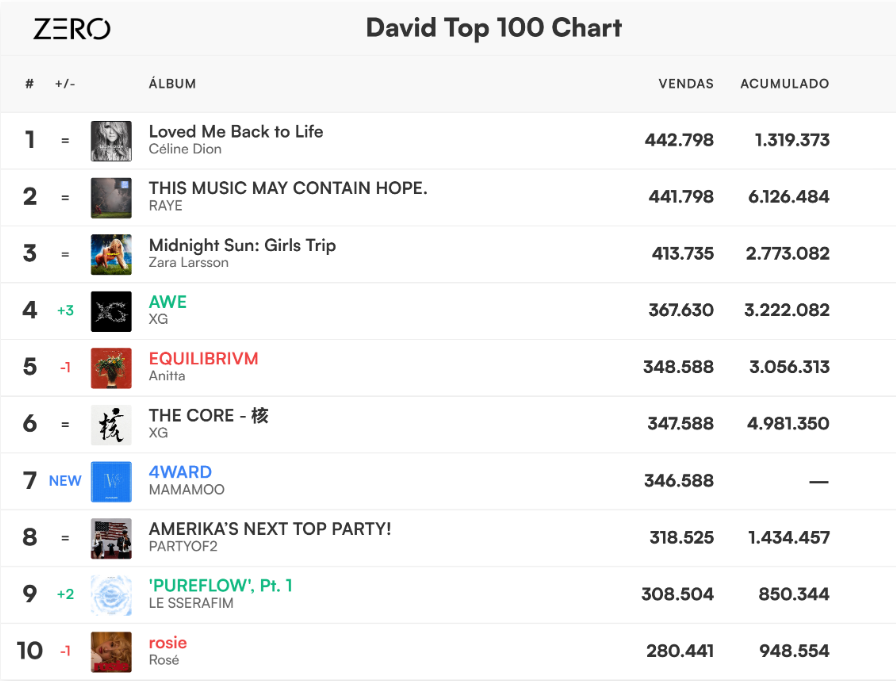The height and width of the screenshot is (681, 896).
Task: Open Loved Me Back to Life album cover
Action: 111,141
